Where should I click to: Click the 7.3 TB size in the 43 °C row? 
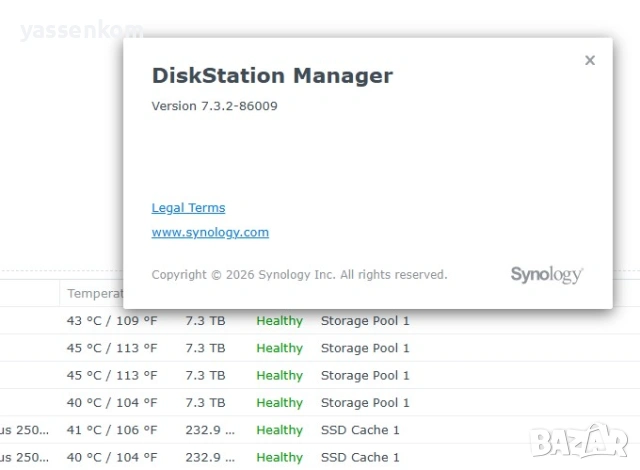pyautogui.click(x=205, y=321)
